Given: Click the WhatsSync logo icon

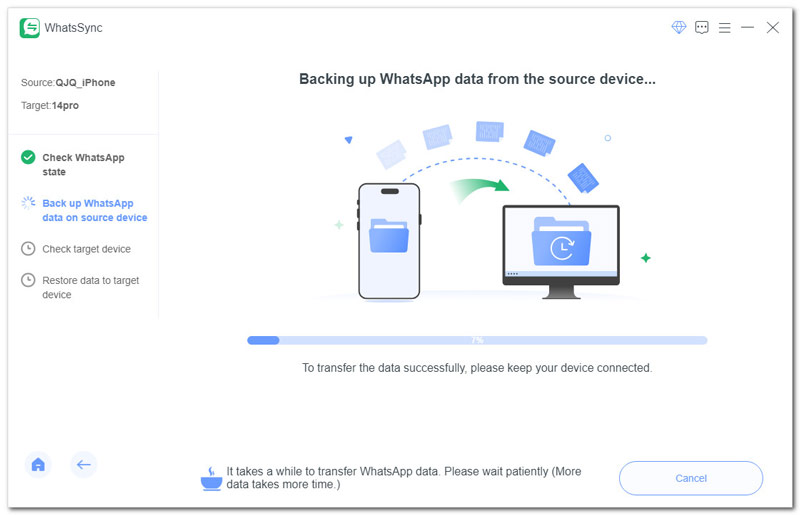Looking at the screenshot, I should point(30,28).
